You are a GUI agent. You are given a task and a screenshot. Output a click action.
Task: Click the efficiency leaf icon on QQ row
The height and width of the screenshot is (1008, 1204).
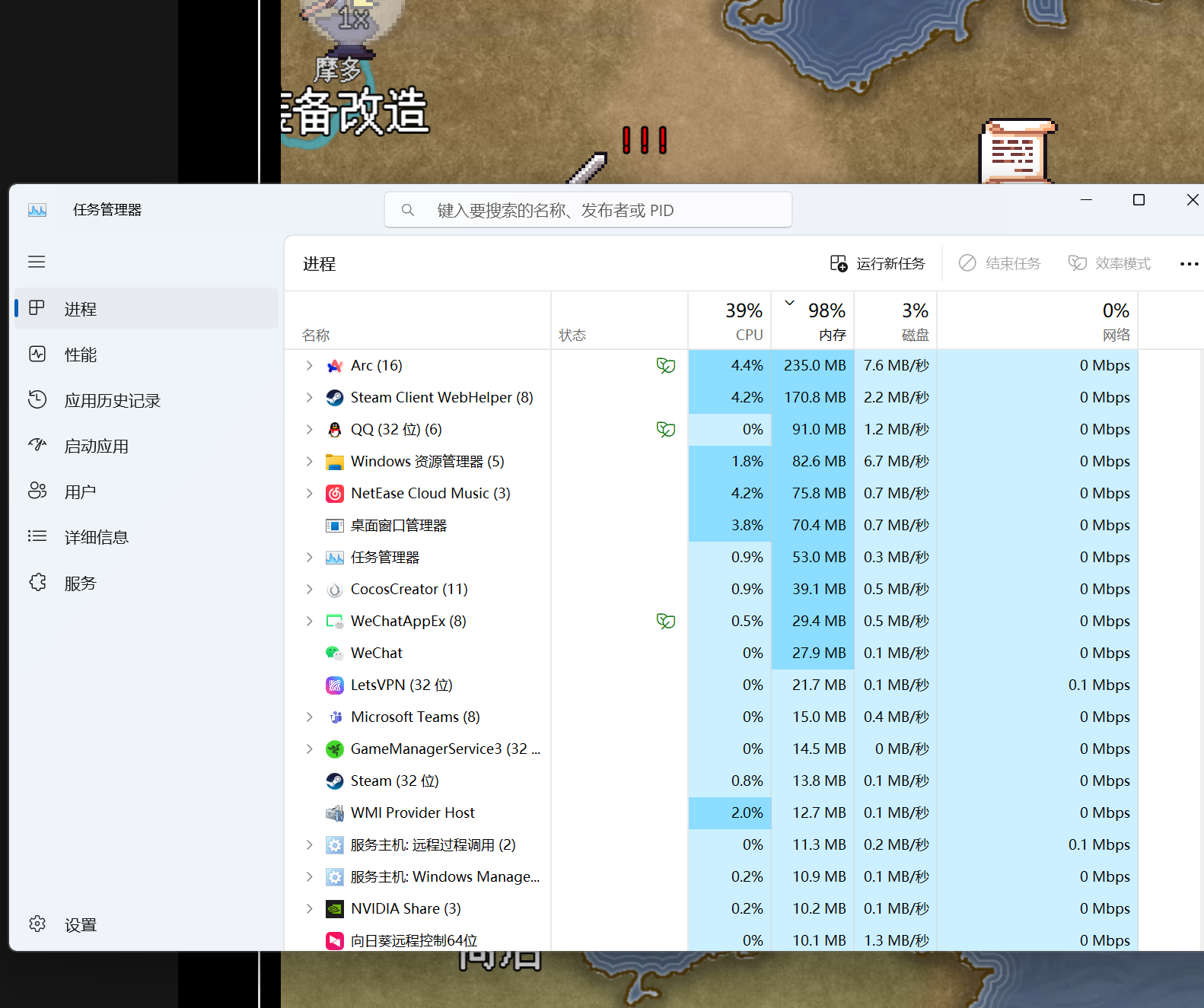point(666,430)
